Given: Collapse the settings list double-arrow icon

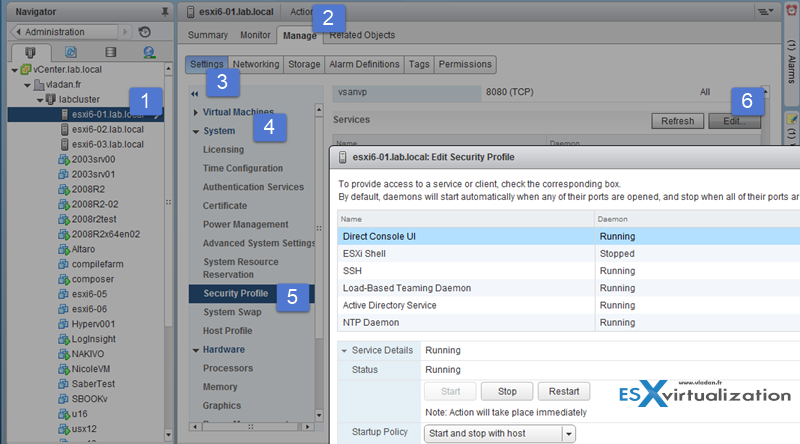Looking at the screenshot, I should tap(195, 94).
